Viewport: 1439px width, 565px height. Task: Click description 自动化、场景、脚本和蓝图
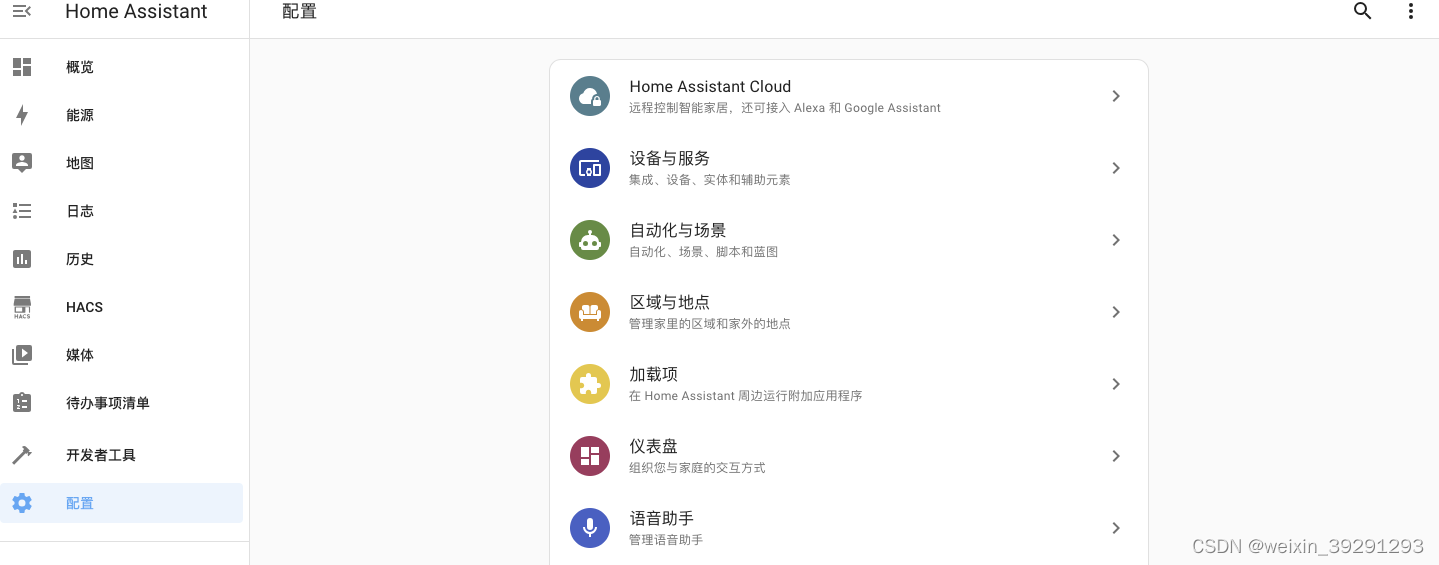pos(703,252)
